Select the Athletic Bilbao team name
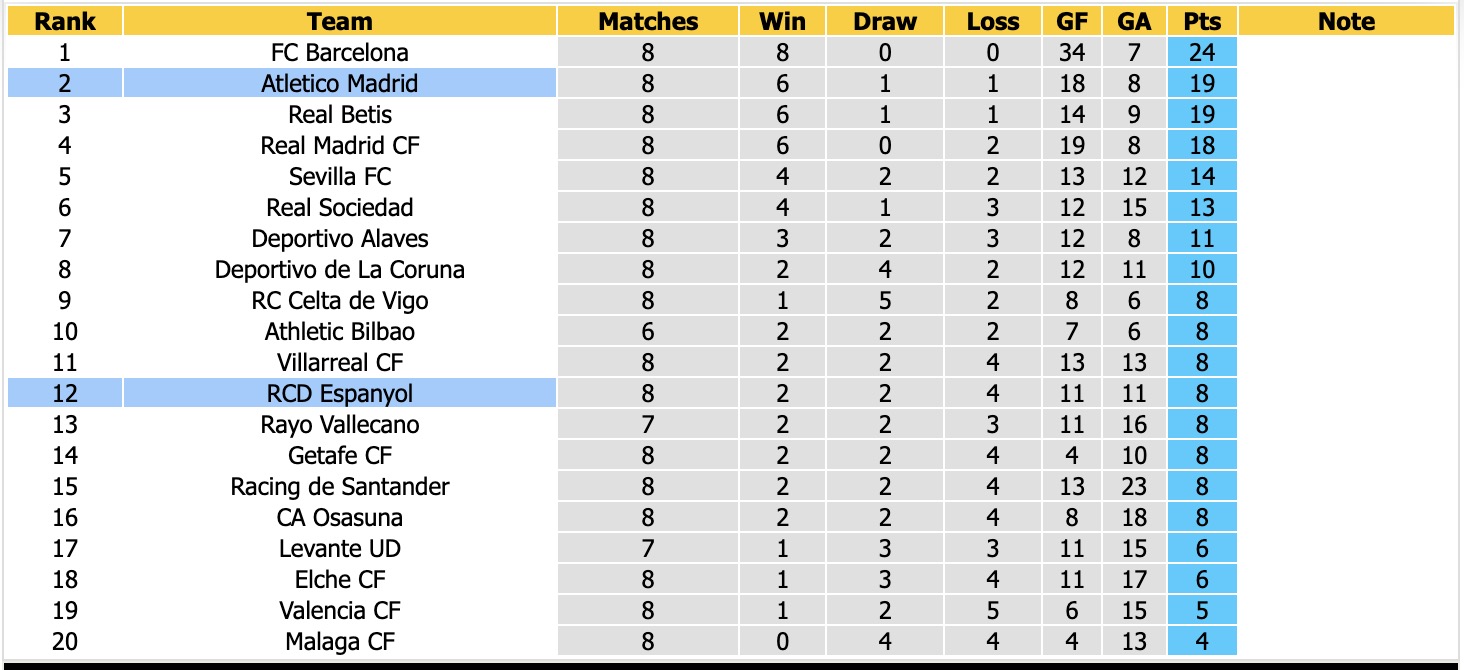Screen dimensions: 1464x670 click(340, 331)
